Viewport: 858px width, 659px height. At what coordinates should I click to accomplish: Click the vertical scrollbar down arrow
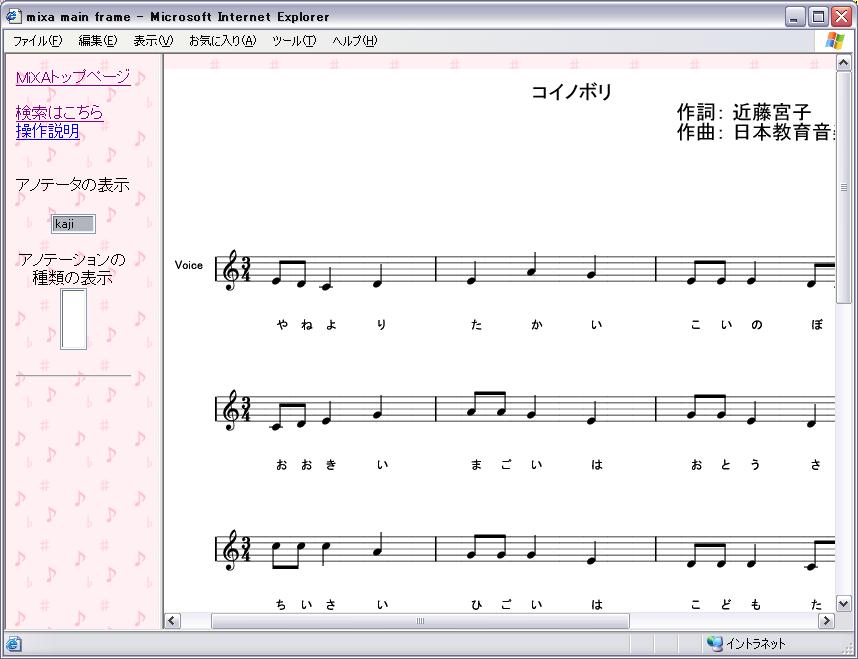[x=843, y=604]
